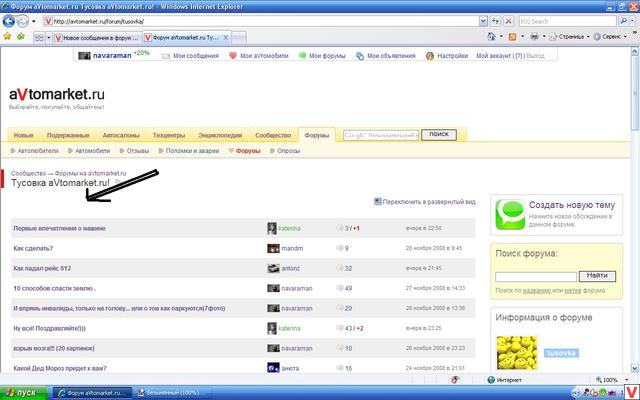
Task: Click the Google custom search field
Action: point(381,135)
